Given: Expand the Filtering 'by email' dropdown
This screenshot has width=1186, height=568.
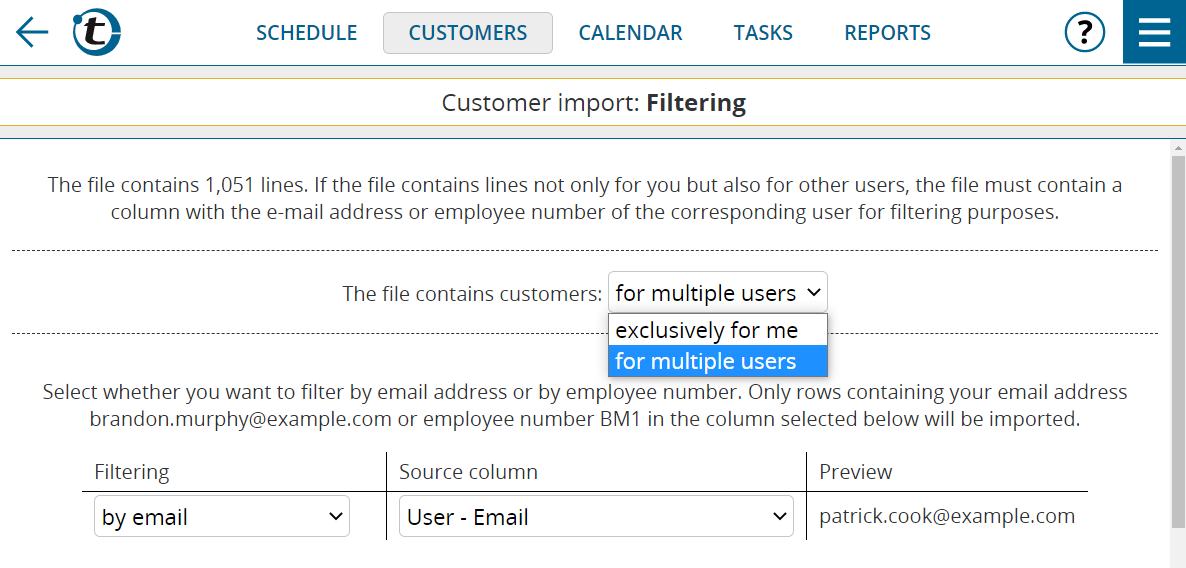Looking at the screenshot, I should (x=221, y=517).
